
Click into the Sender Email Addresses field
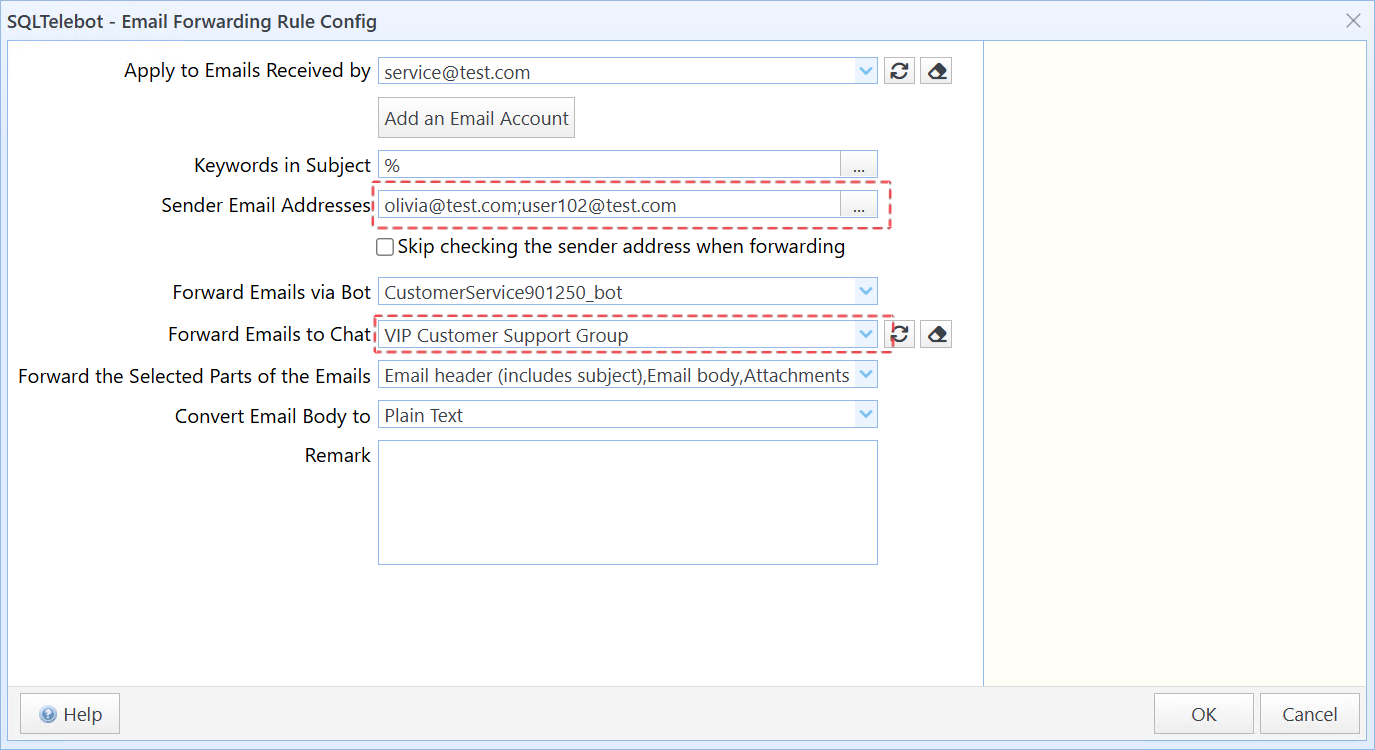608,205
